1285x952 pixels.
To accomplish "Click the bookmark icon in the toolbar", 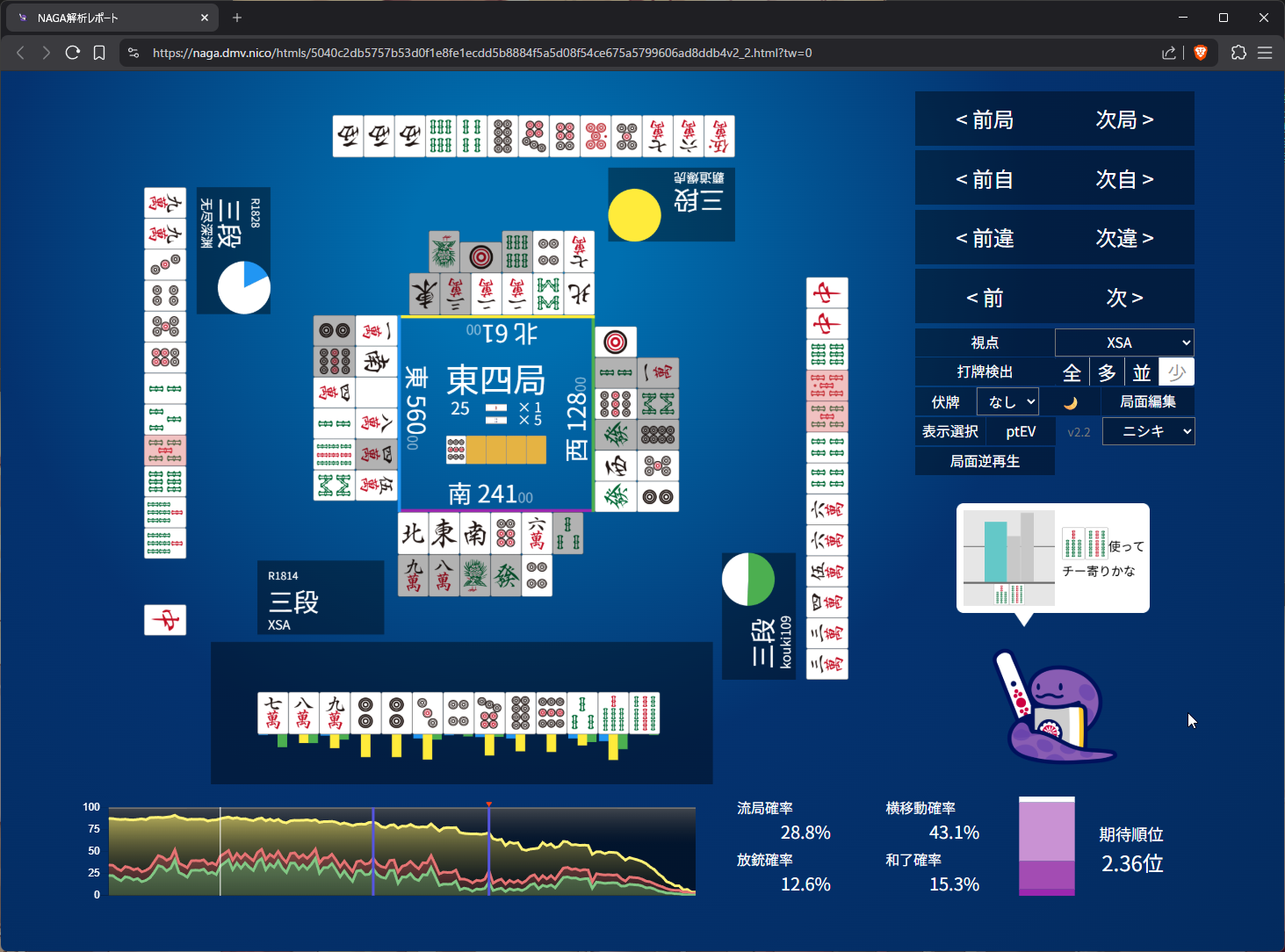I will (99, 53).
